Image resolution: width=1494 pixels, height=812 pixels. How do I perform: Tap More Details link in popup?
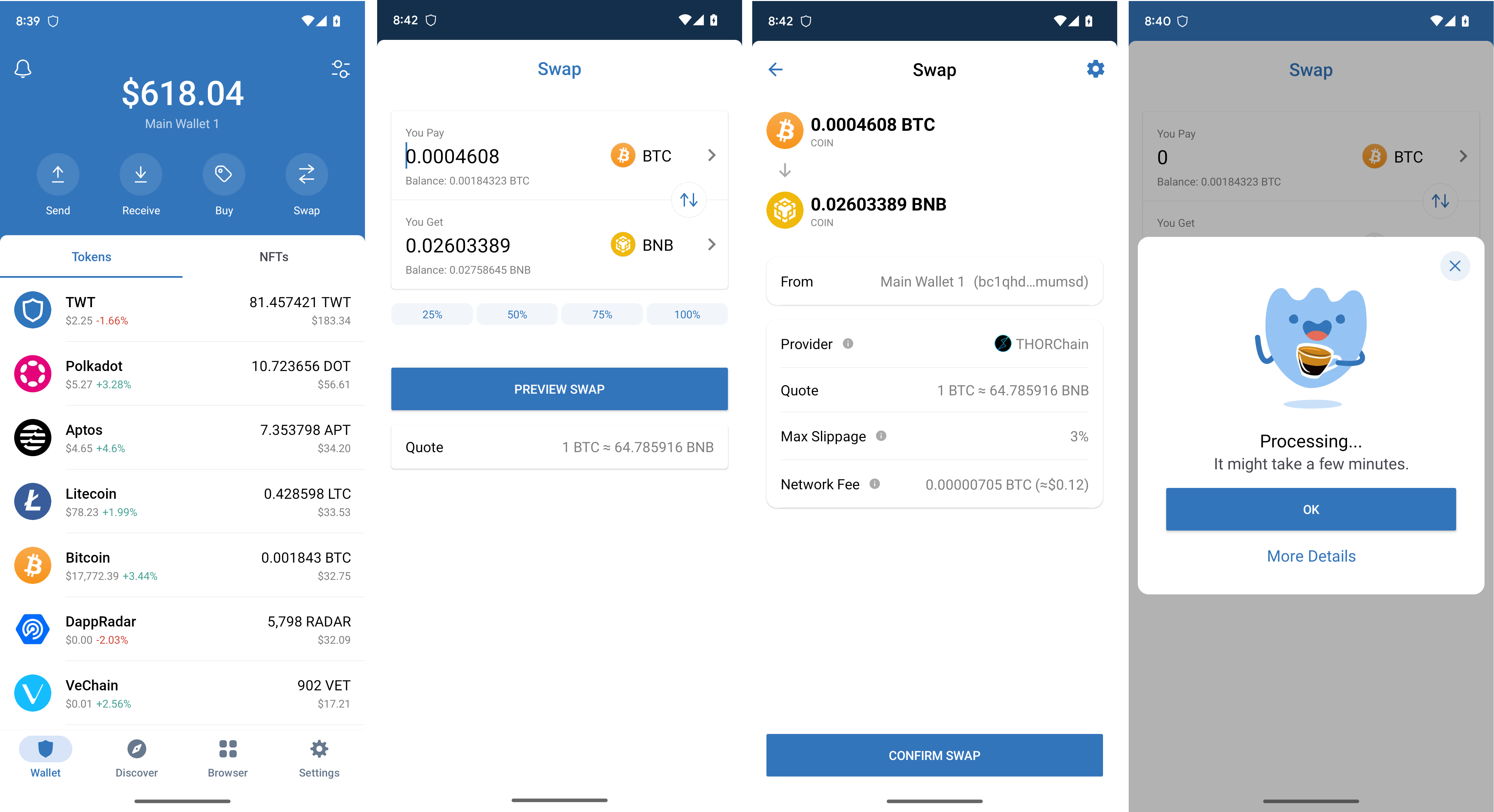(x=1311, y=556)
